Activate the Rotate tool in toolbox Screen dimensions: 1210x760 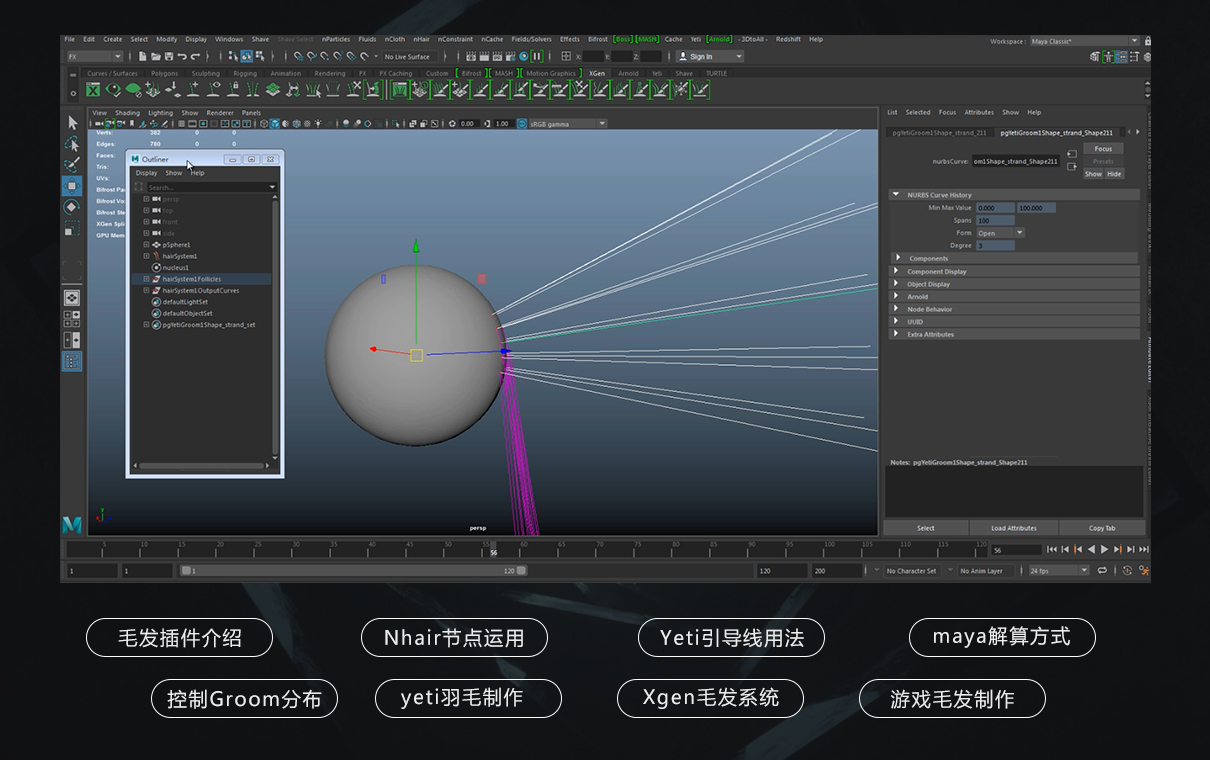72,207
